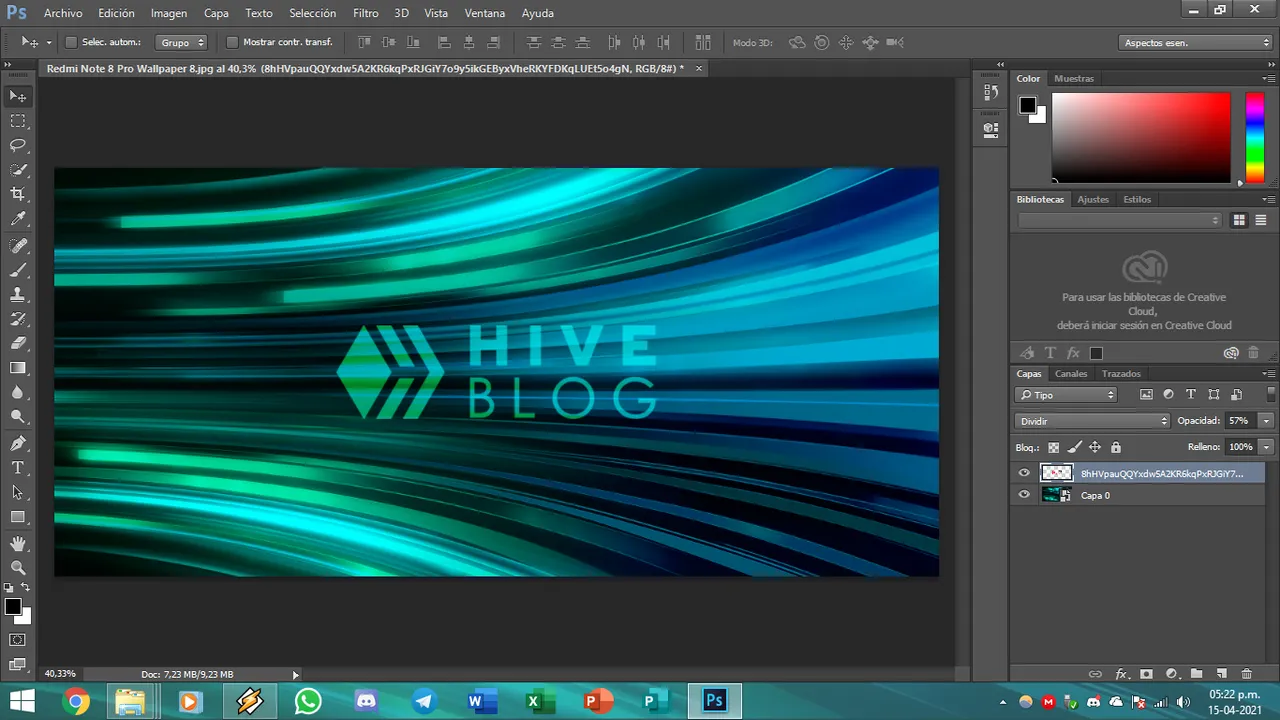The width and height of the screenshot is (1280, 720).
Task: Create new adjustment layer icon
Action: pyautogui.click(x=1171, y=675)
